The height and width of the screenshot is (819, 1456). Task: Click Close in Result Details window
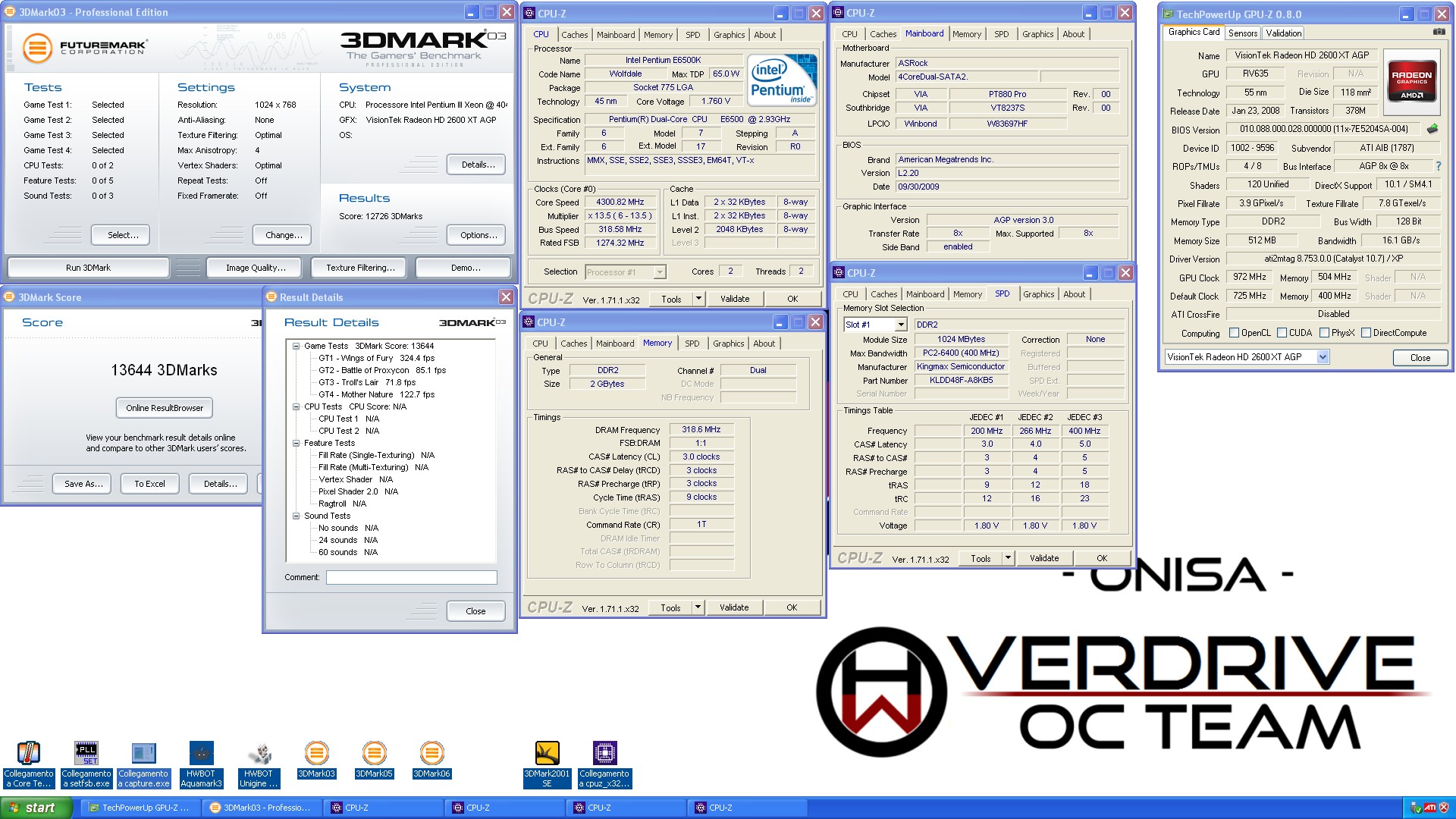coord(475,611)
